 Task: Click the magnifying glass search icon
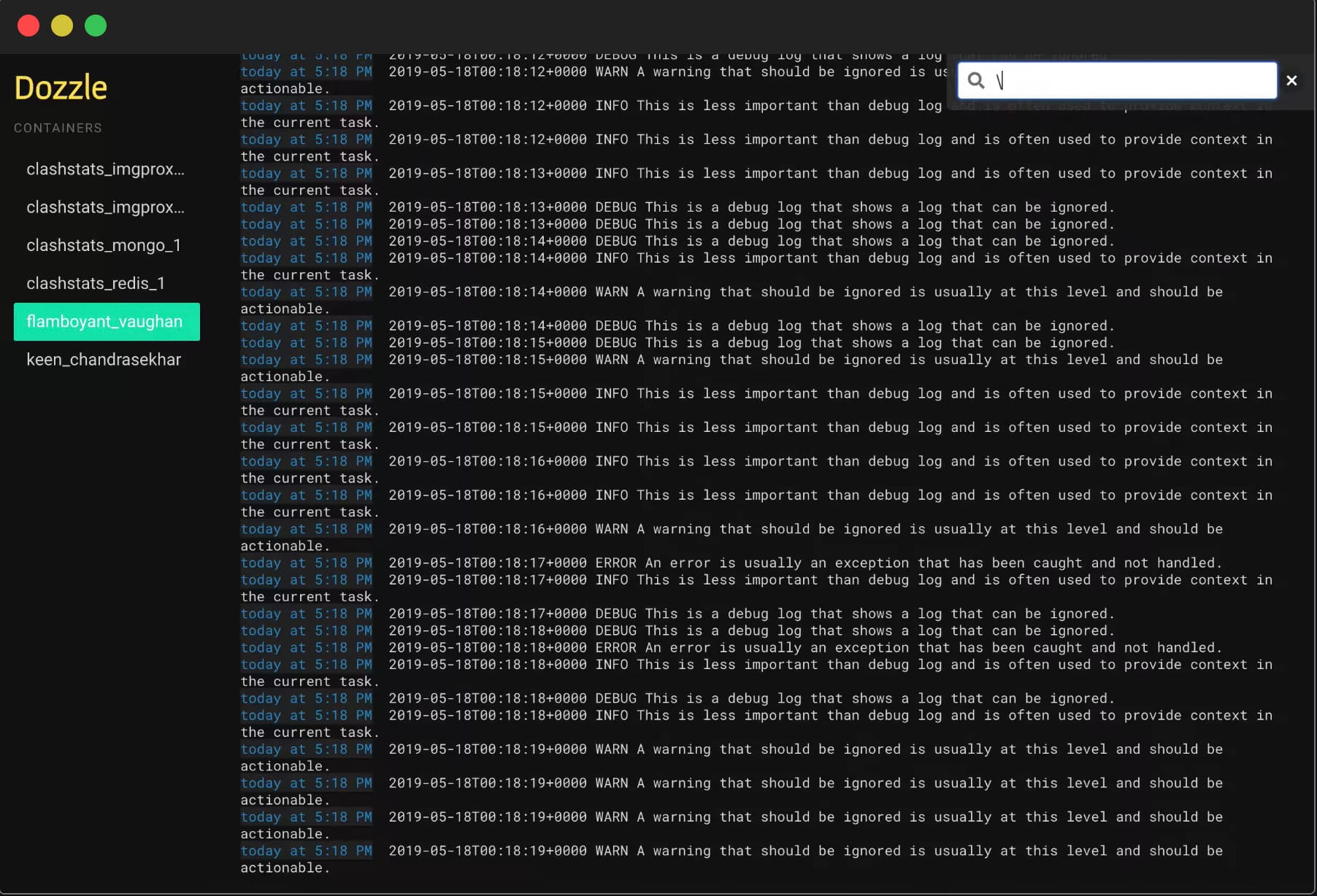[x=976, y=80]
